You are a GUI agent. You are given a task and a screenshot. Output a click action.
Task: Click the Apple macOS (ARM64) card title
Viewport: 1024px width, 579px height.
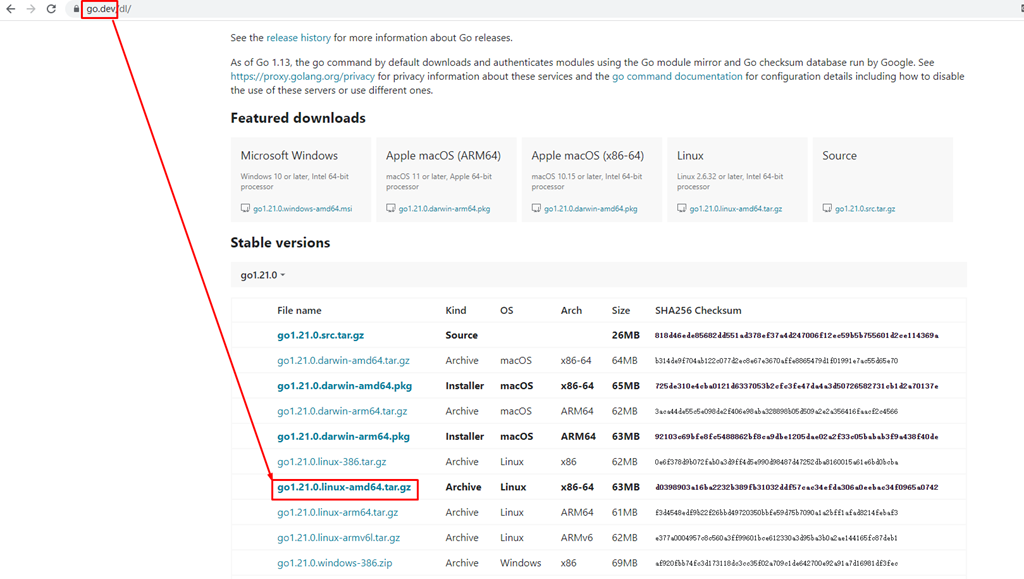(x=443, y=155)
